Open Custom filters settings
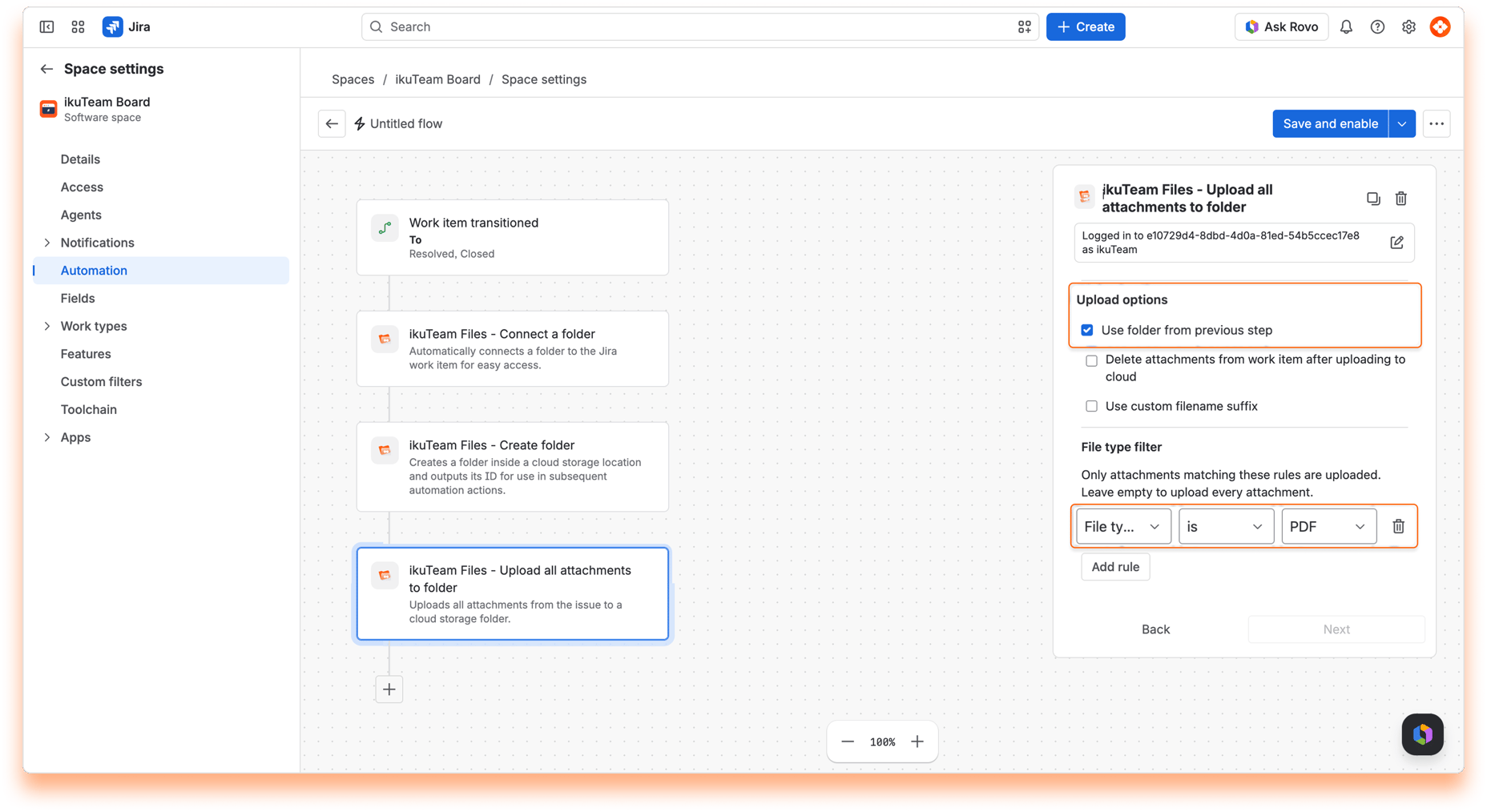Image resolution: width=1487 pixels, height=812 pixels. click(101, 381)
